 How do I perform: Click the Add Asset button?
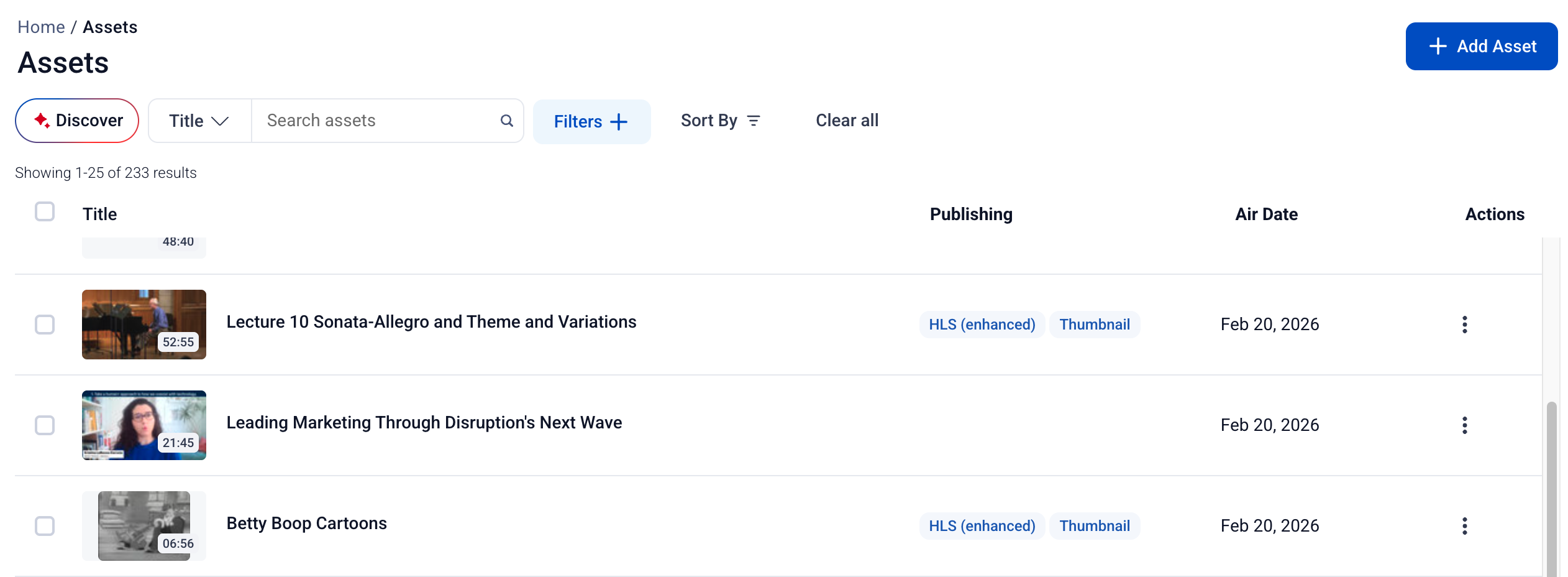tap(1482, 47)
